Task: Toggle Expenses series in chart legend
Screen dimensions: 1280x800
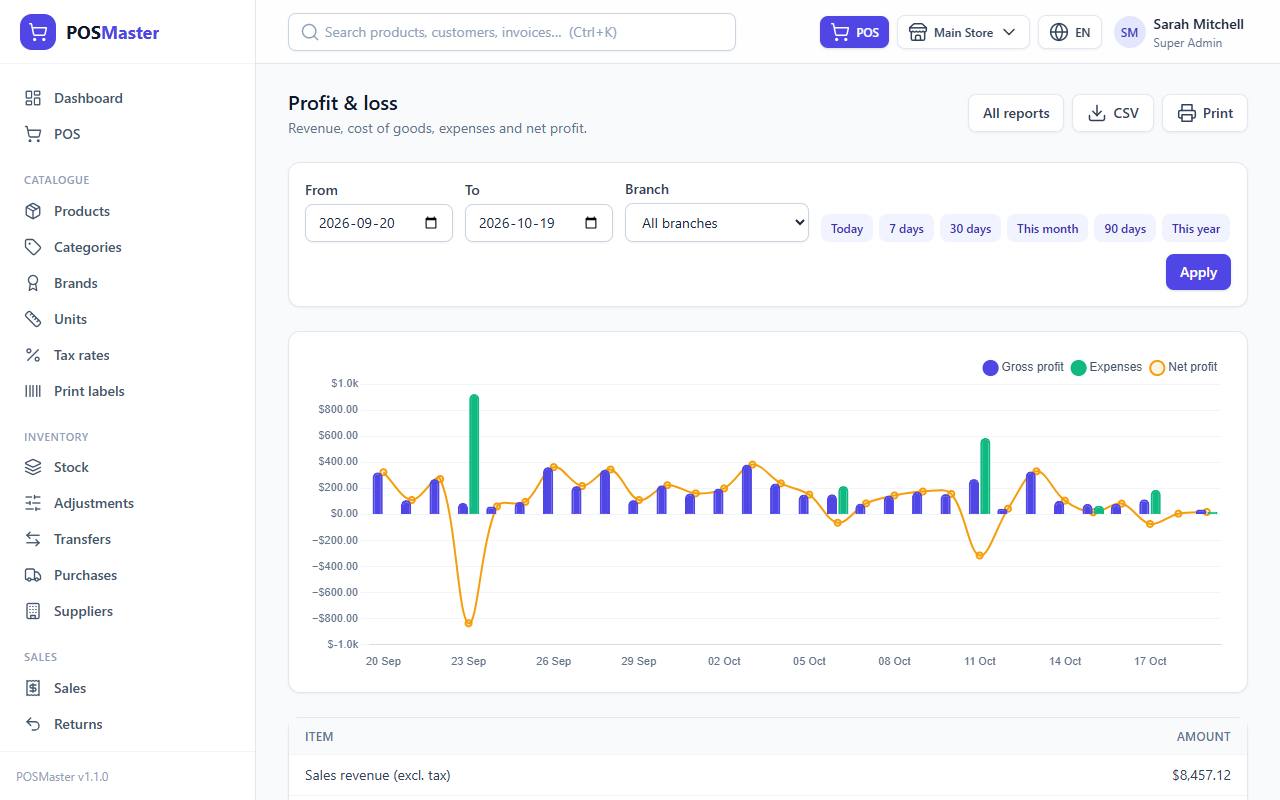Action: (1106, 367)
